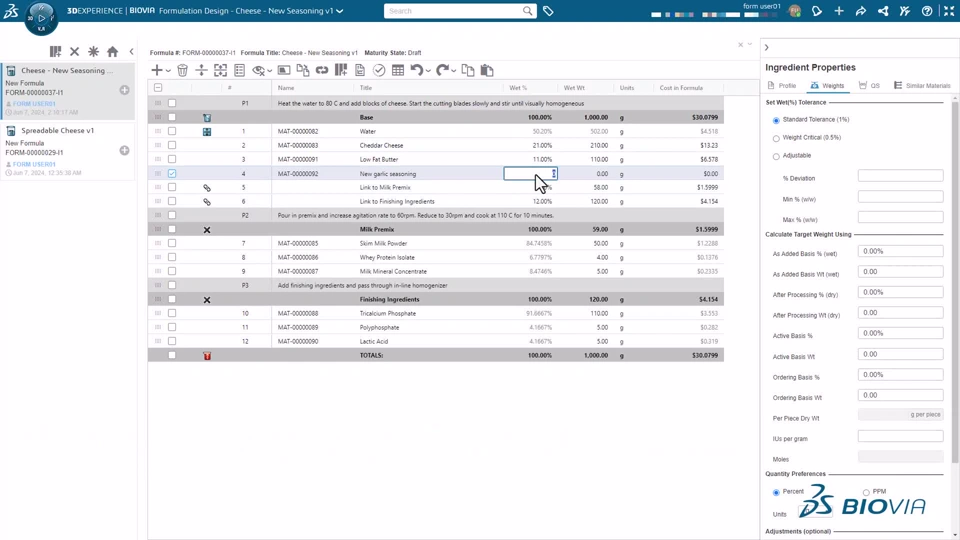This screenshot has height=540, width=960.
Task: Open the formula title dropdown in header
Action: pos(340,11)
